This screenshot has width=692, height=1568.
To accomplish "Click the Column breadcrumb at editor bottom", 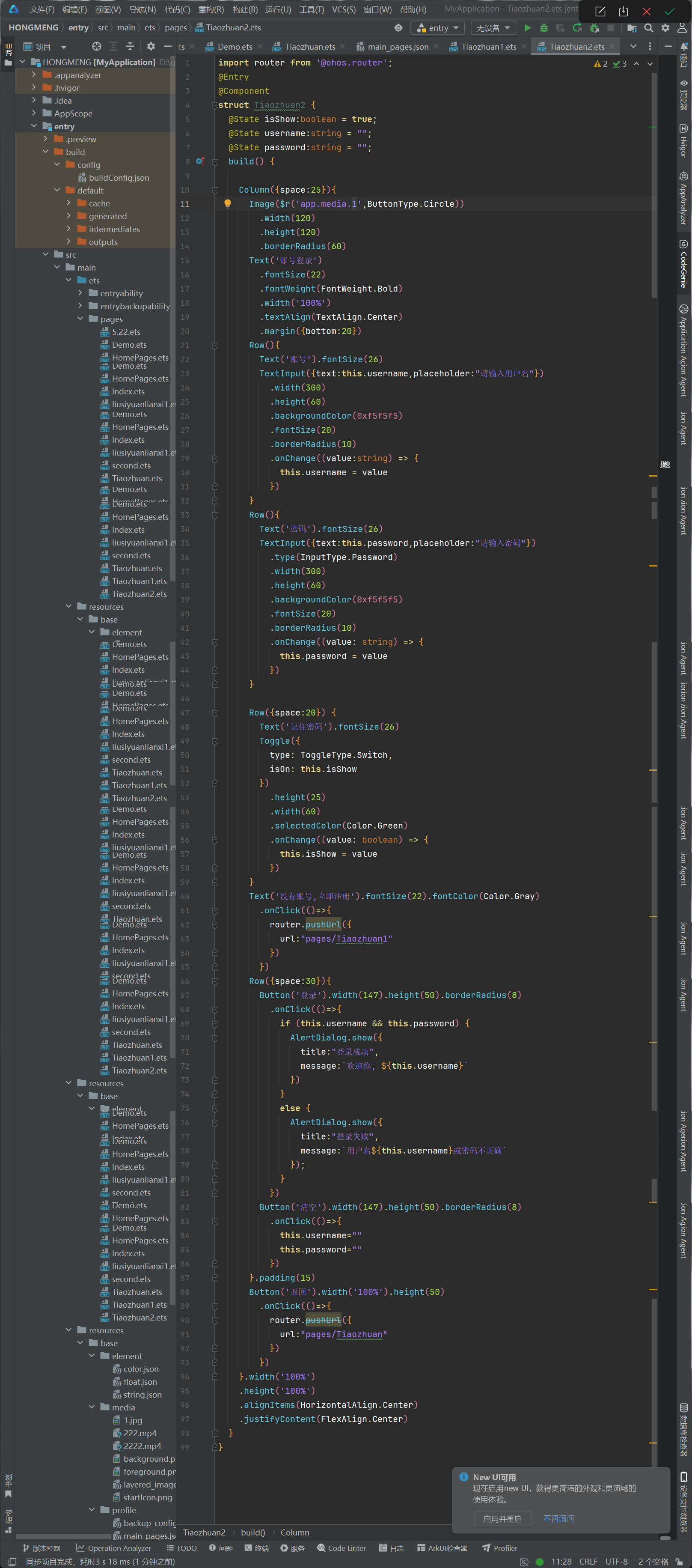I will pos(294,1532).
